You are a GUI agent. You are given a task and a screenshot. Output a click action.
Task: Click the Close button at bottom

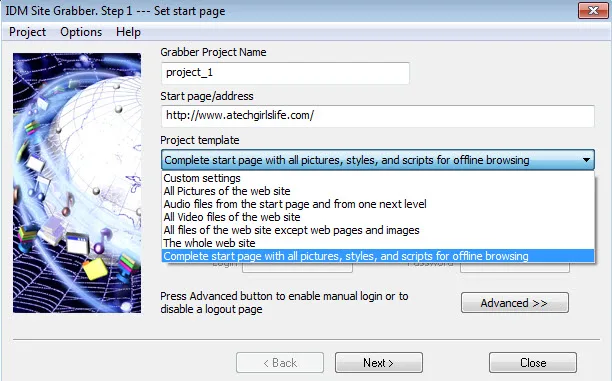point(533,363)
